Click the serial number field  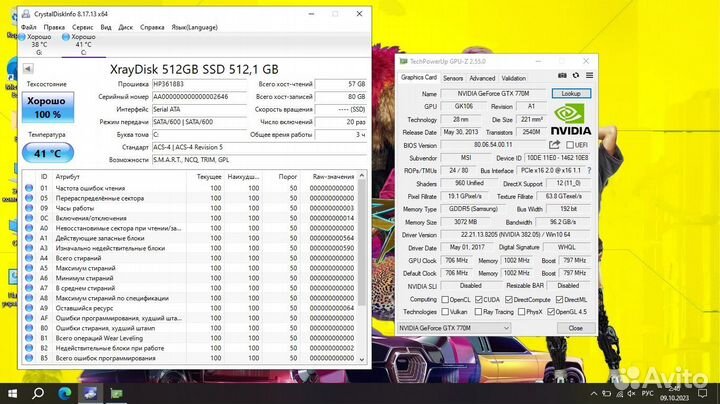pos(199,97)
